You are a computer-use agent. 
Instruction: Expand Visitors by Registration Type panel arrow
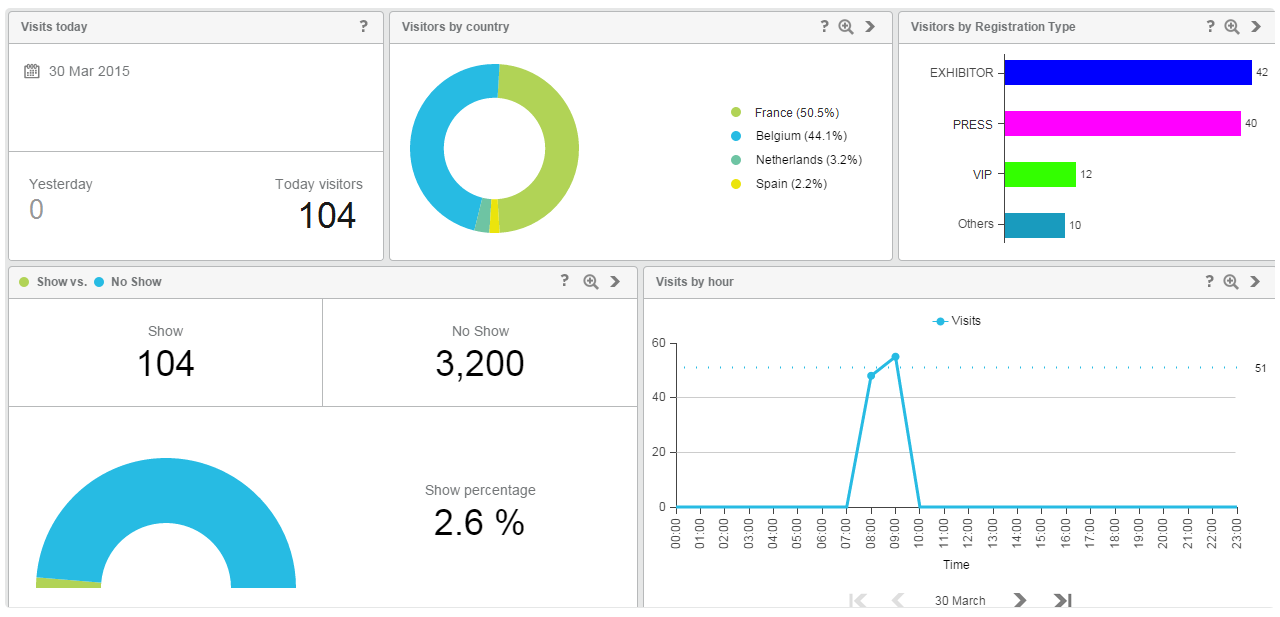point(1256,27)
